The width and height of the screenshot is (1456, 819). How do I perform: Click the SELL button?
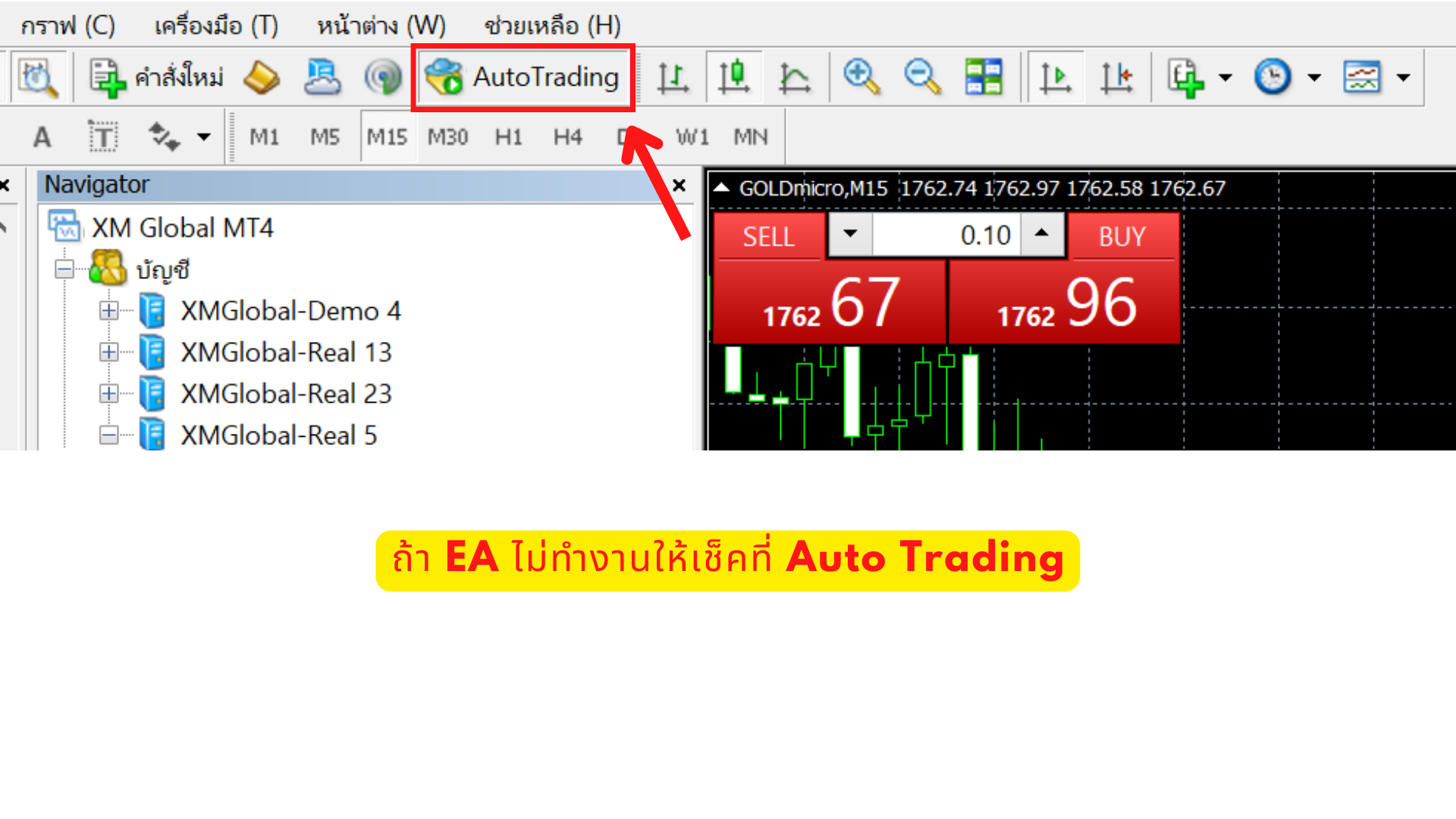[769, 237]
